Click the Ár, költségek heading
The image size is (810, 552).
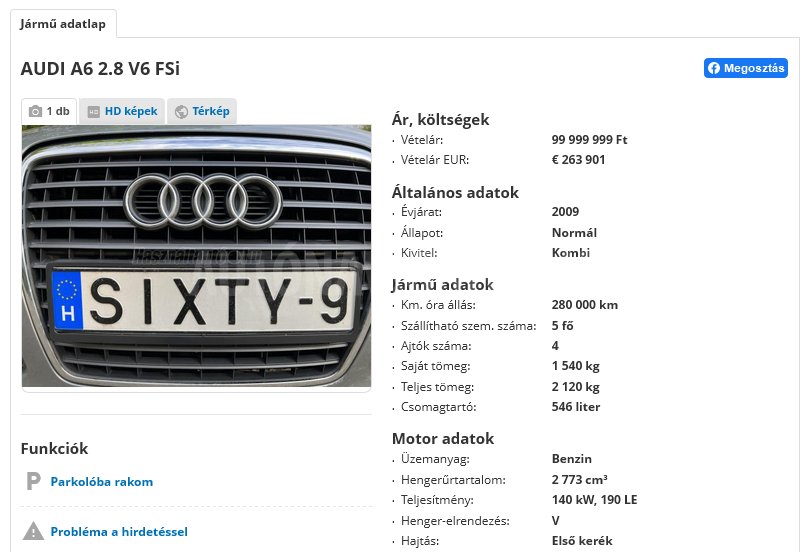tap(440, 120)
